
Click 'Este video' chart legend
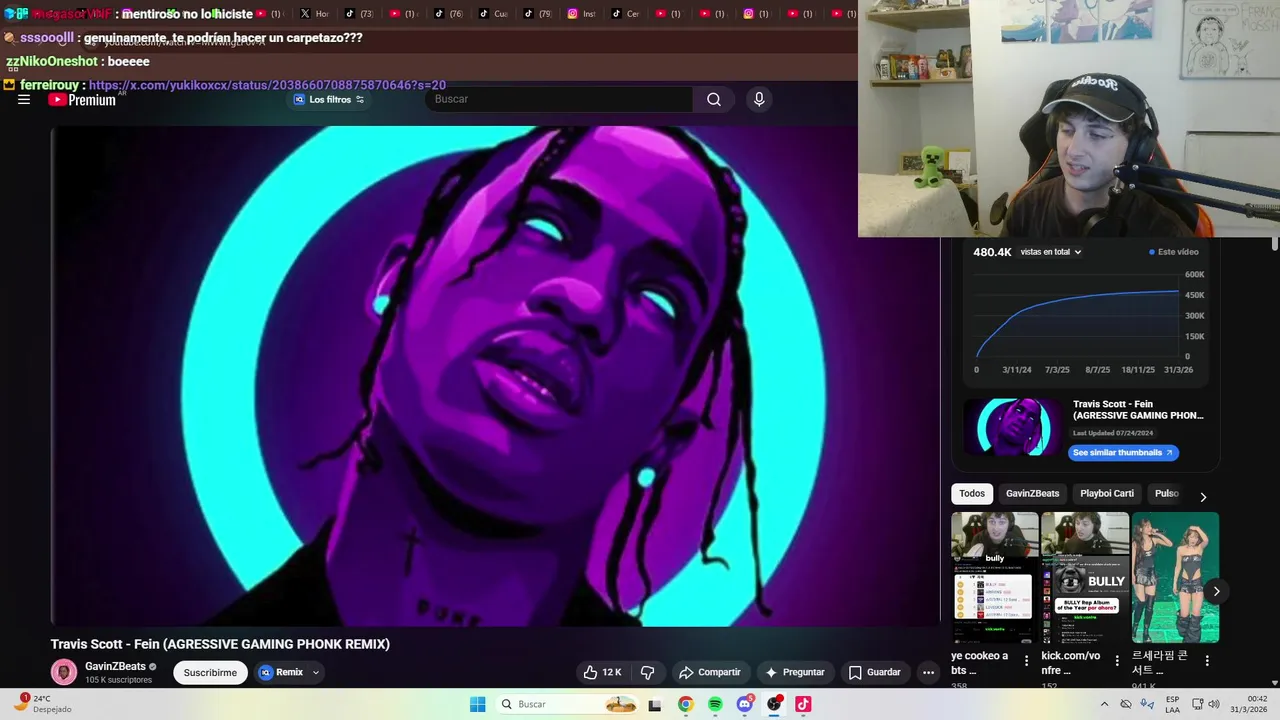[1174, 252]
